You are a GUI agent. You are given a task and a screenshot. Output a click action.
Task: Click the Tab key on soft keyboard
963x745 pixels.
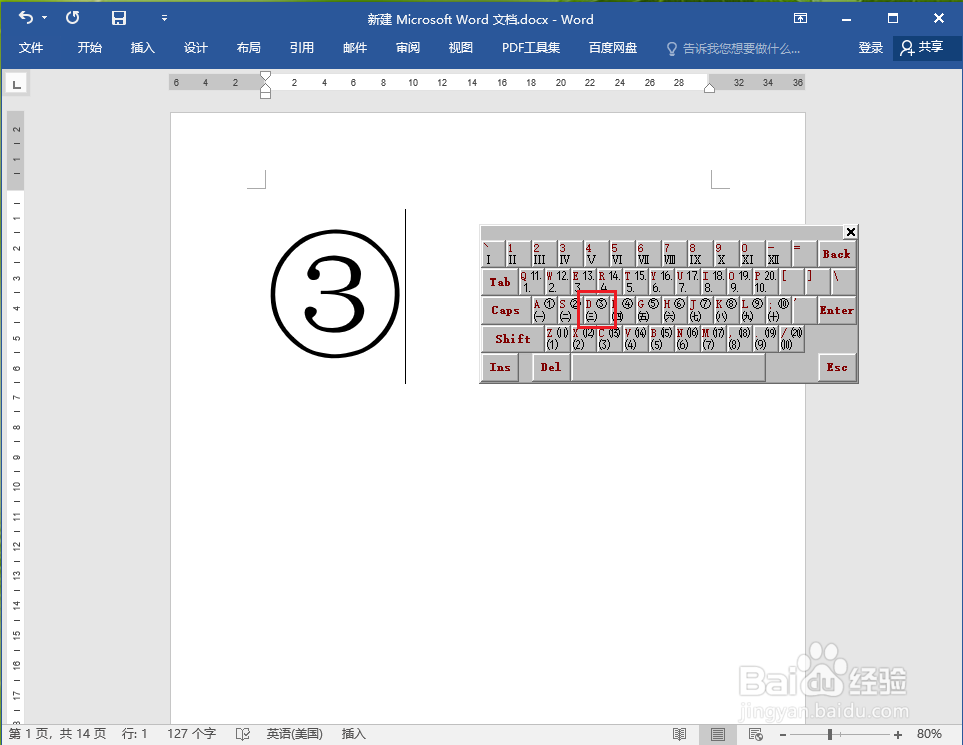click(x=500, y=282)
